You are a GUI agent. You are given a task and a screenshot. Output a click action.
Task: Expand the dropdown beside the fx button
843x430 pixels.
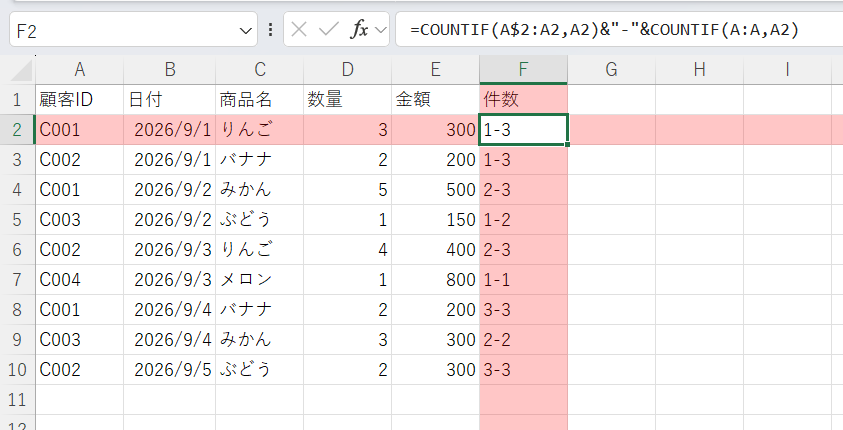pyautogui.click(x=381, y=30)
